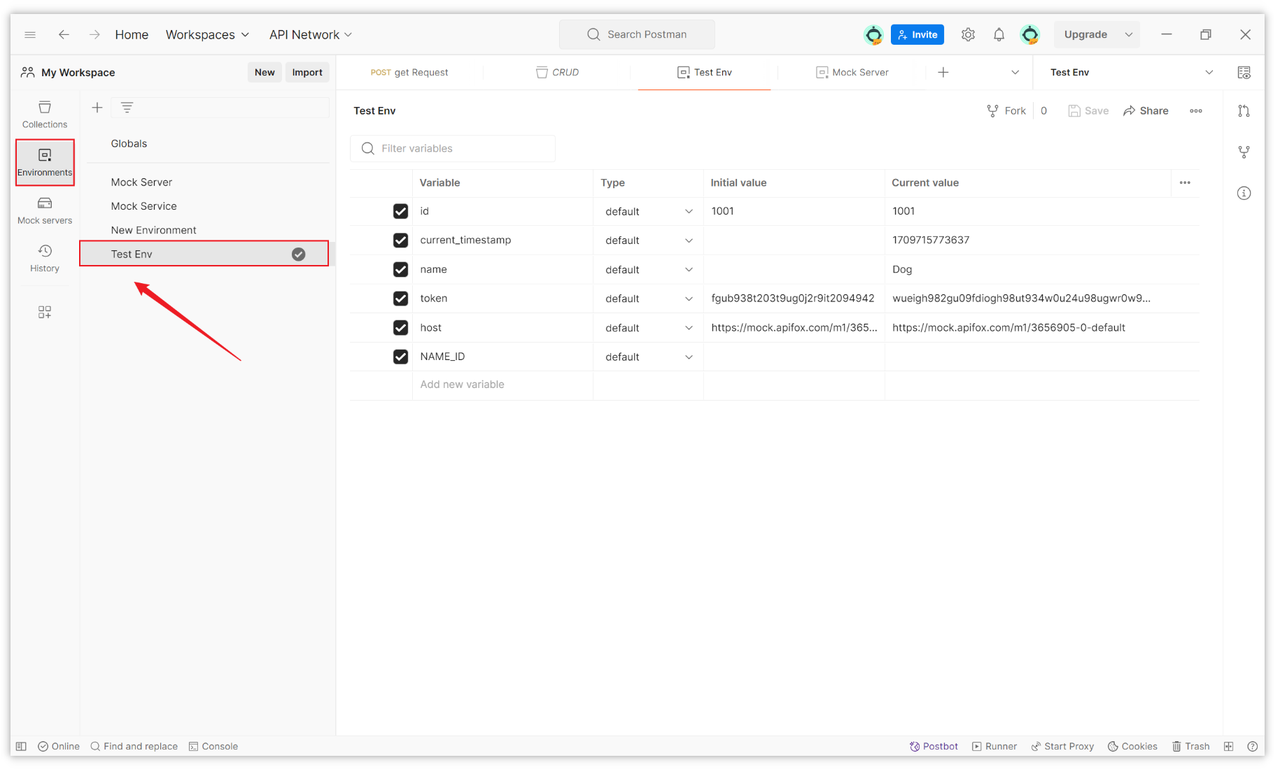The height and width of the screenshot is (774, 1280).
Task: Click the configure workspace sidebar grid icon
Action: click(x=45, y=312)
